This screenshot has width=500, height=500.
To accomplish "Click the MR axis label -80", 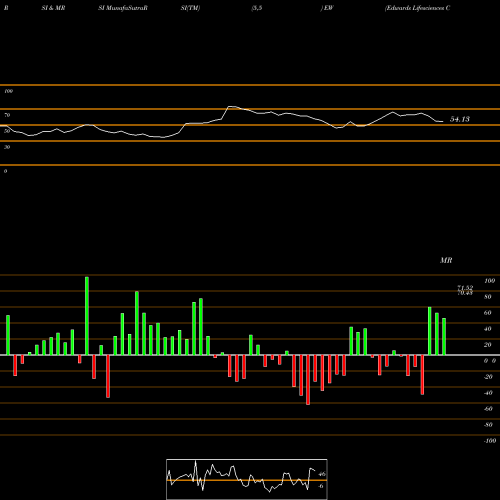I will click(x=488, y=425).
